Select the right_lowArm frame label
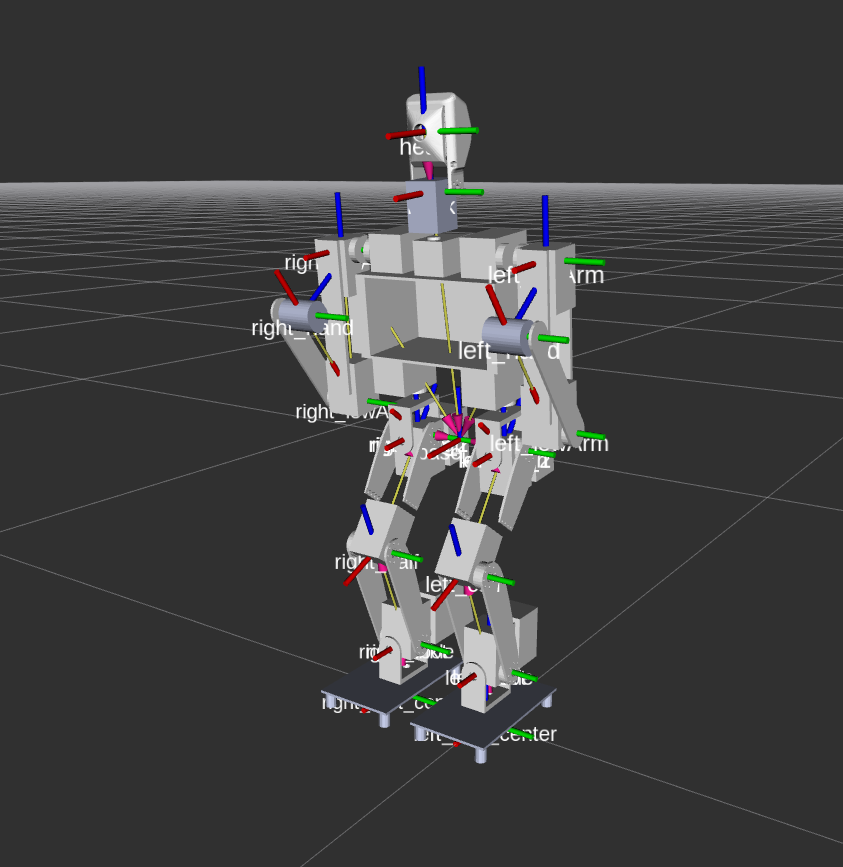This screenshot has height=867, width=843. (x=342, y=411)
